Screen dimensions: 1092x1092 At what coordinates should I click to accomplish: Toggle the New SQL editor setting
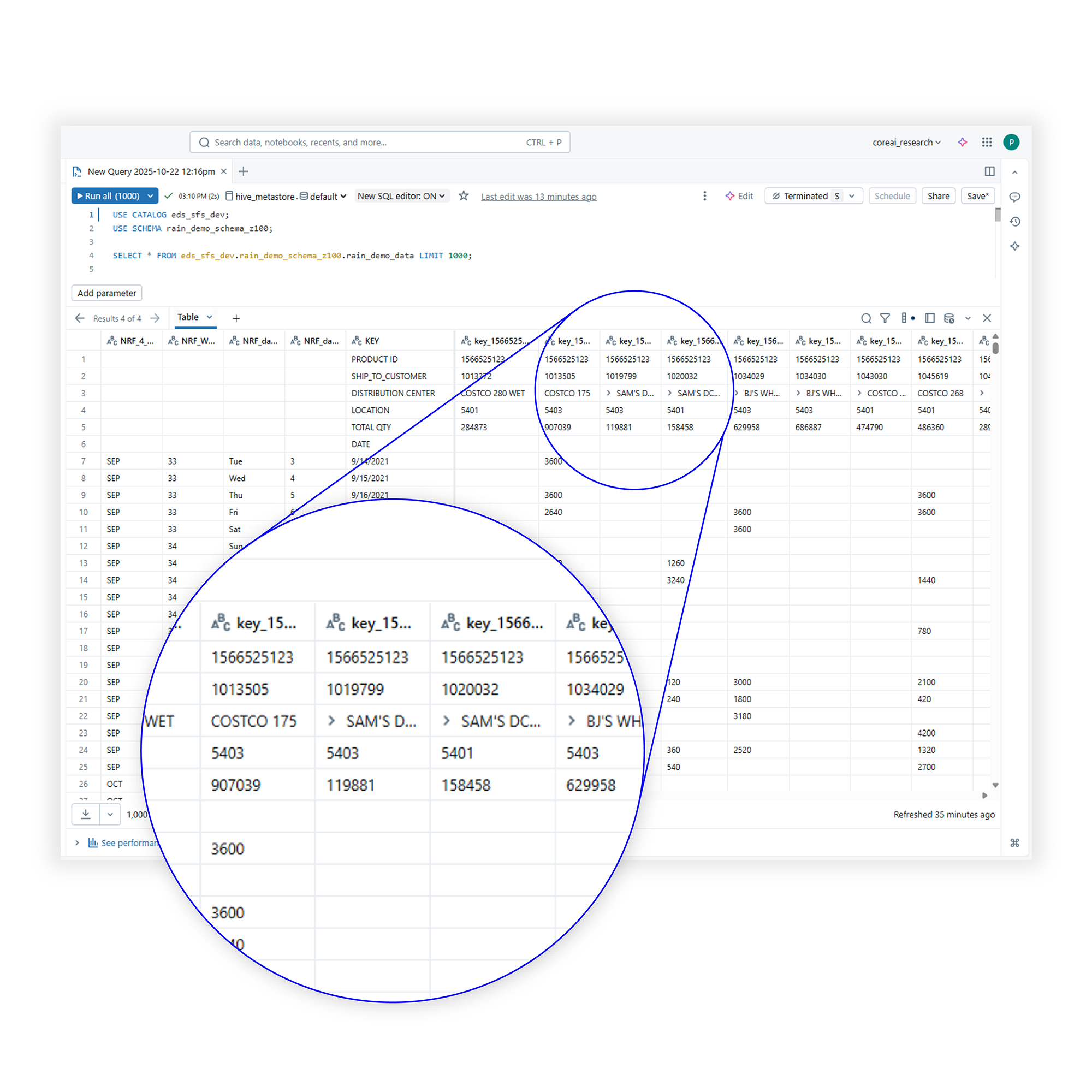[402, 196]
